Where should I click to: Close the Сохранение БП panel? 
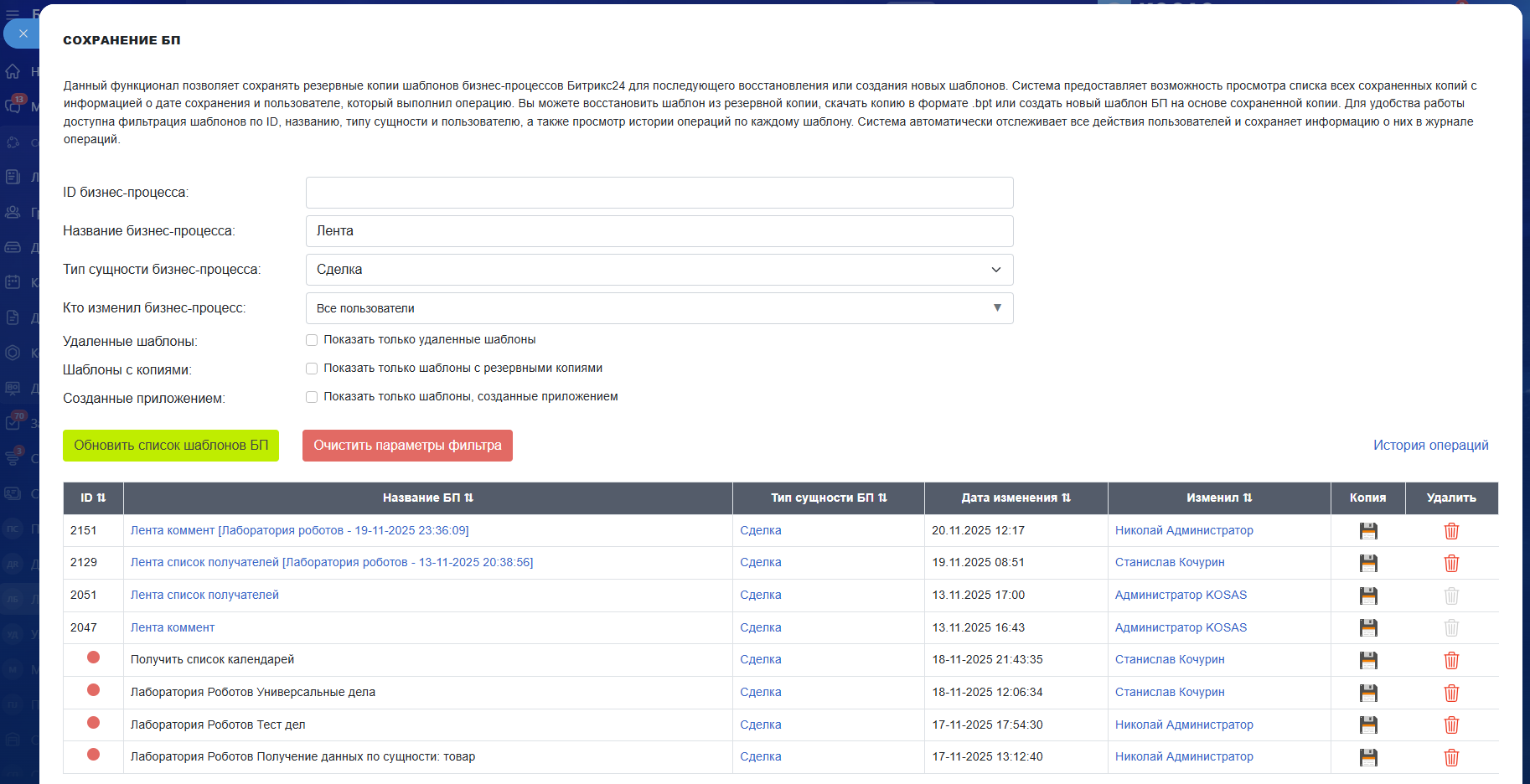pyautogui.click(x=23, y=34)
